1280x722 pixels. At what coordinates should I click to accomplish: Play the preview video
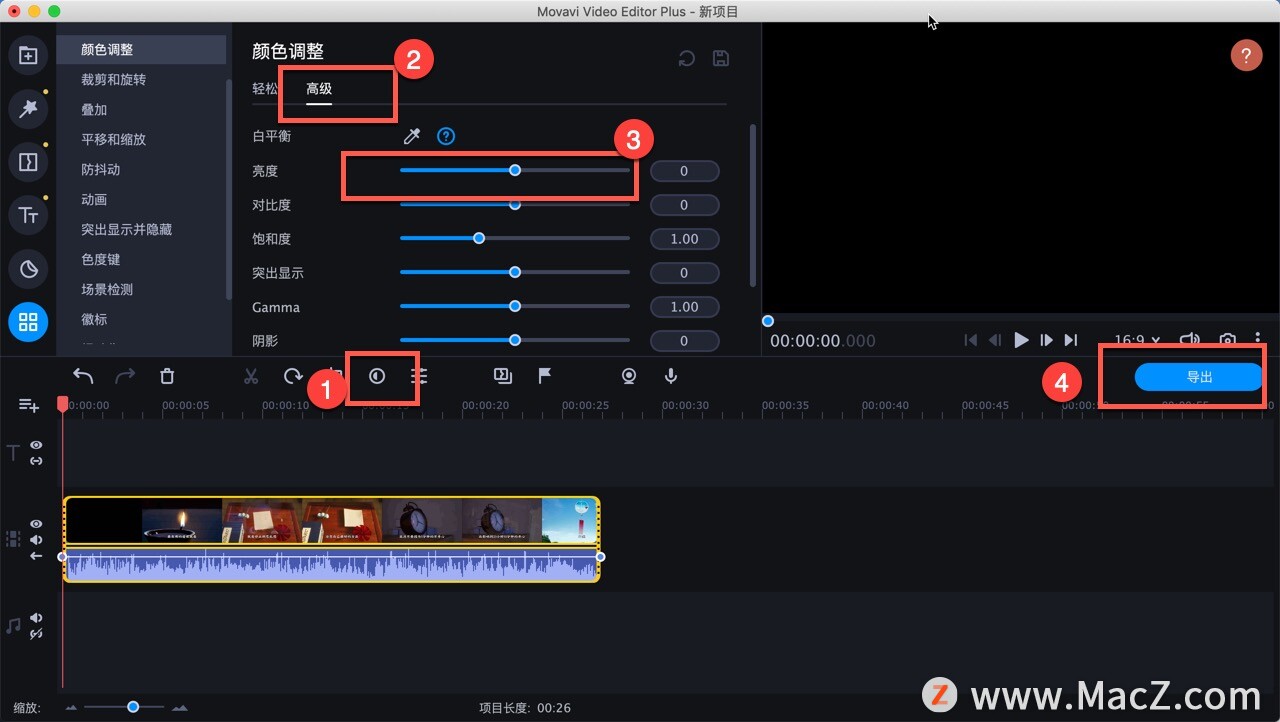(1021, 340)
